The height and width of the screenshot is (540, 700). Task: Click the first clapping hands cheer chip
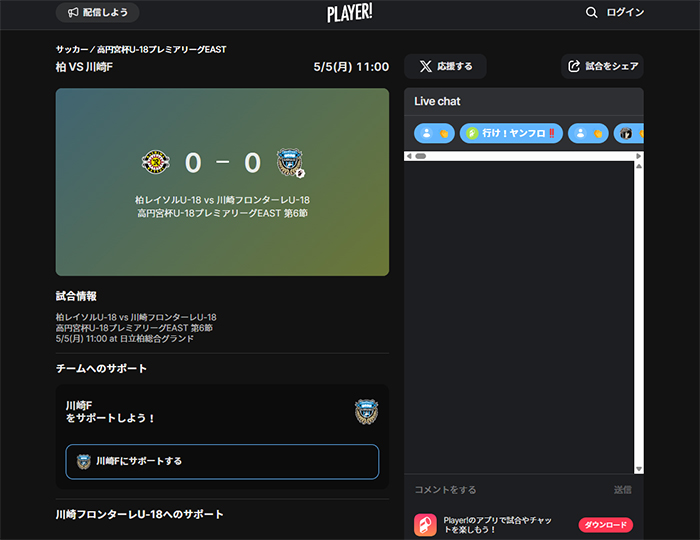[x=434, y=133]
